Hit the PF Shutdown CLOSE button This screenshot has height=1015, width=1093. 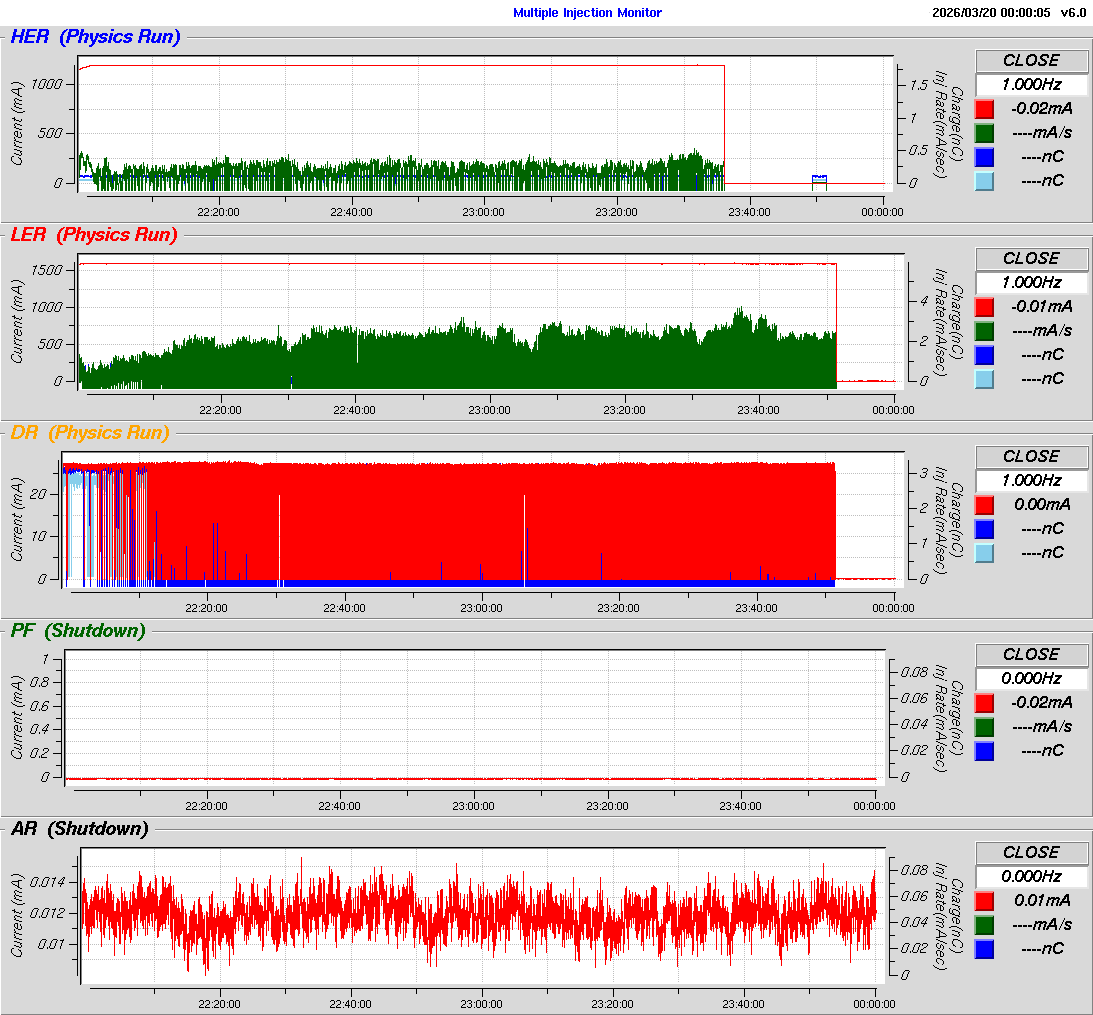click(1031, 654)
